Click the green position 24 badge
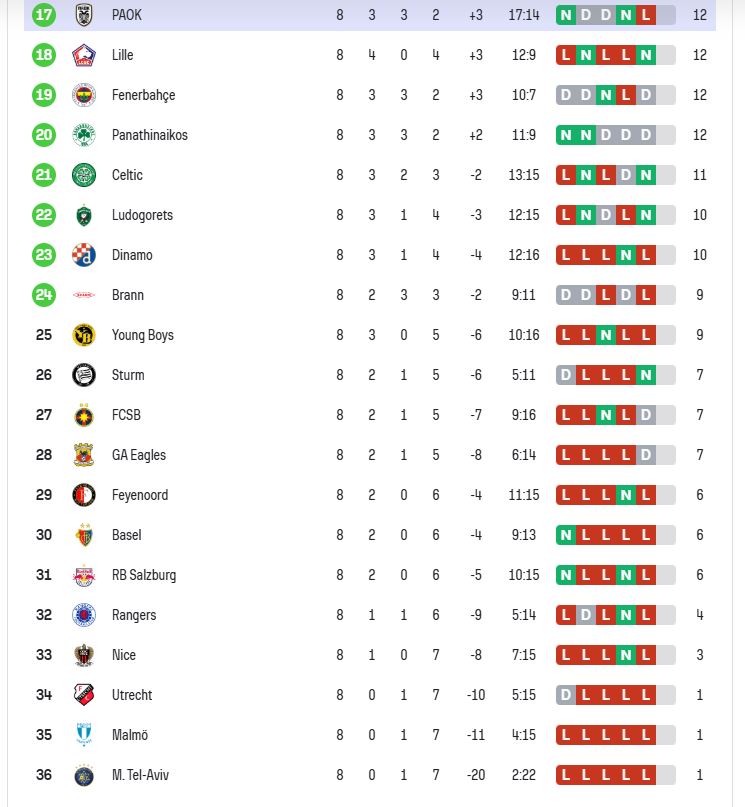This screenshot has width=745, height=807. coord(43,295)
